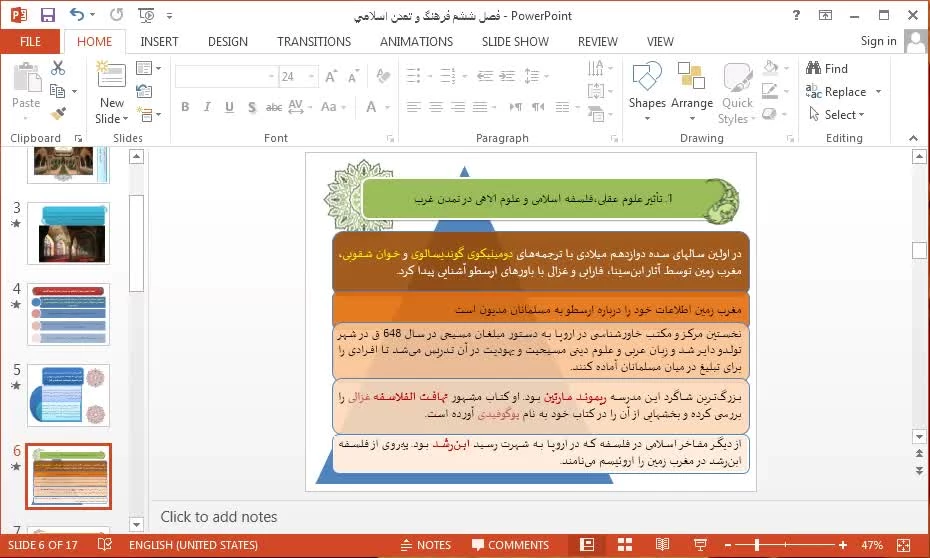Toggle the NOTES pane
The height and width of the screenshot is (558, 930).
(x=426, y=545)
